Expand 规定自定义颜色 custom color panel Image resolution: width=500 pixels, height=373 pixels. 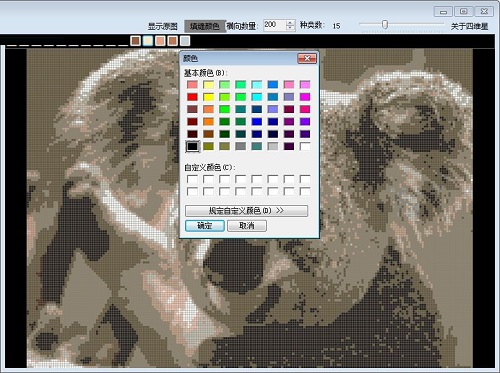click(x=246, y=211)
